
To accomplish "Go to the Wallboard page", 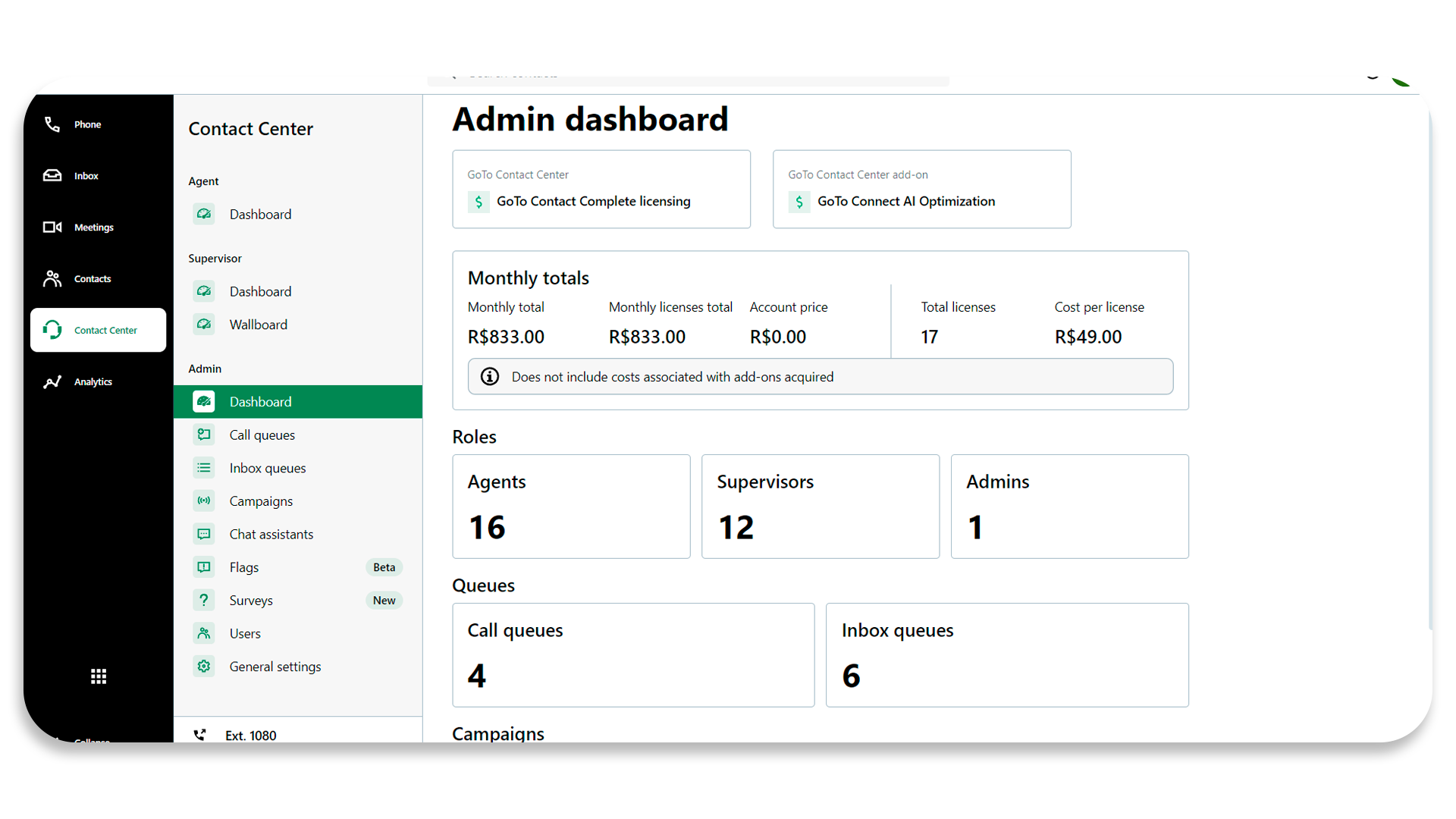I will [297, 325].
